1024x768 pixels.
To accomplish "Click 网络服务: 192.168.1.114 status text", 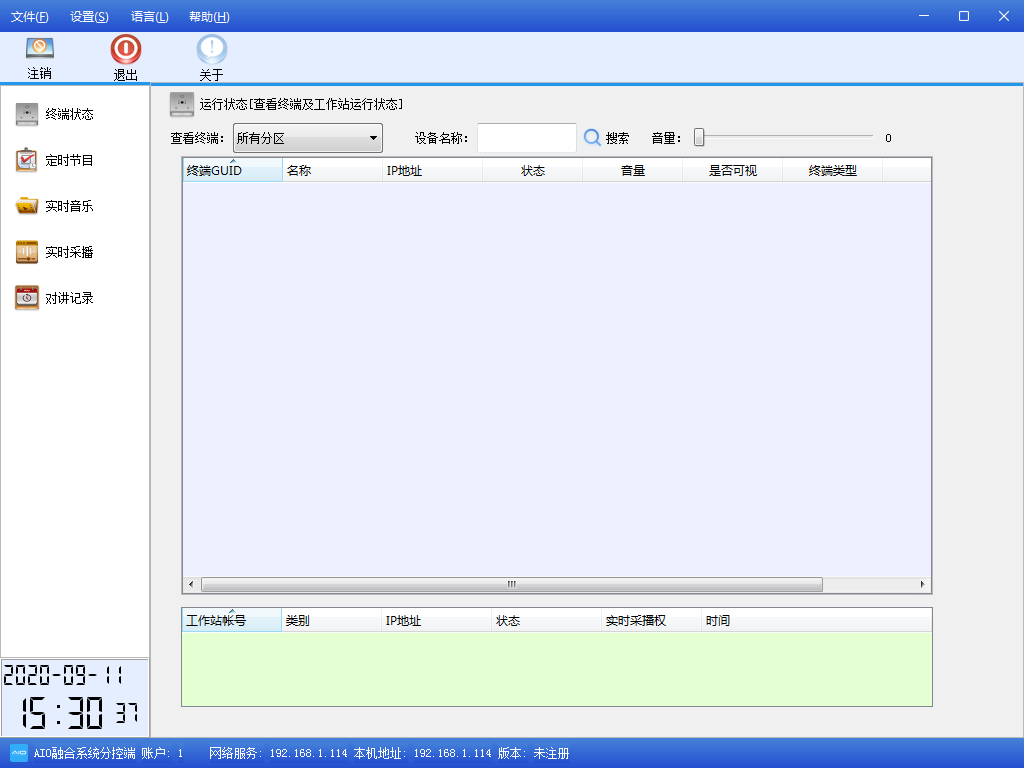I will click(x=278, y=754).
